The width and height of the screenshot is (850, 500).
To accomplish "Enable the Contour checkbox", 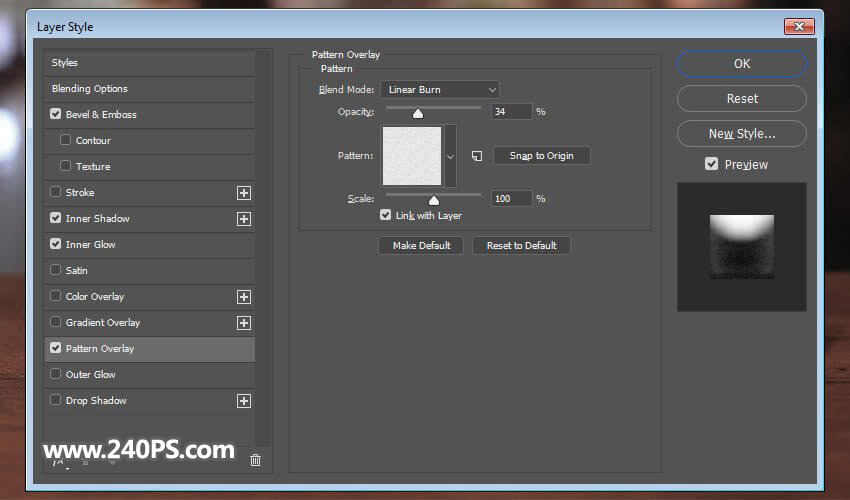I will click(x=66, y=140).
